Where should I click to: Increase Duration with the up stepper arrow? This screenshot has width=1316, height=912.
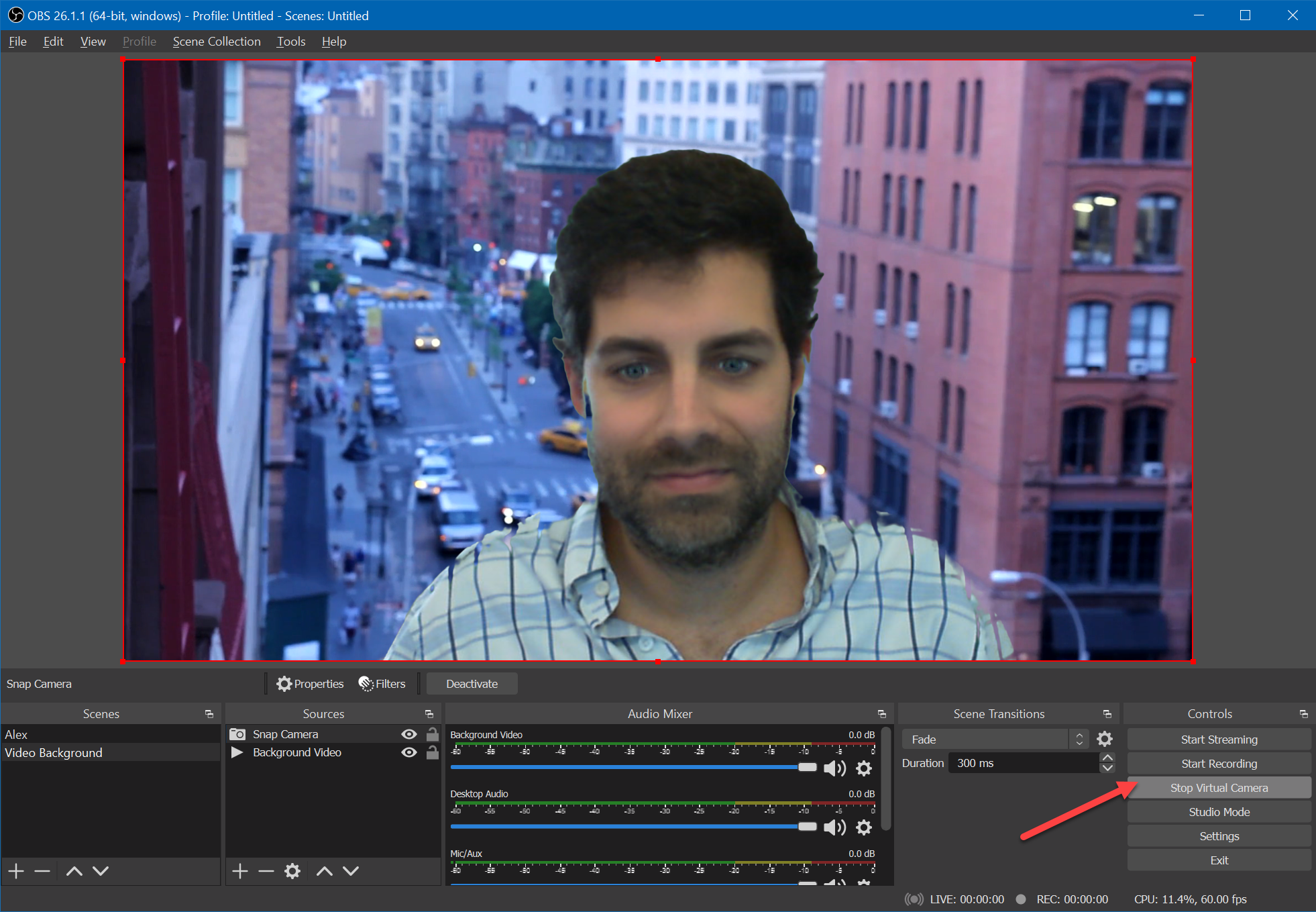point(1107,758)
